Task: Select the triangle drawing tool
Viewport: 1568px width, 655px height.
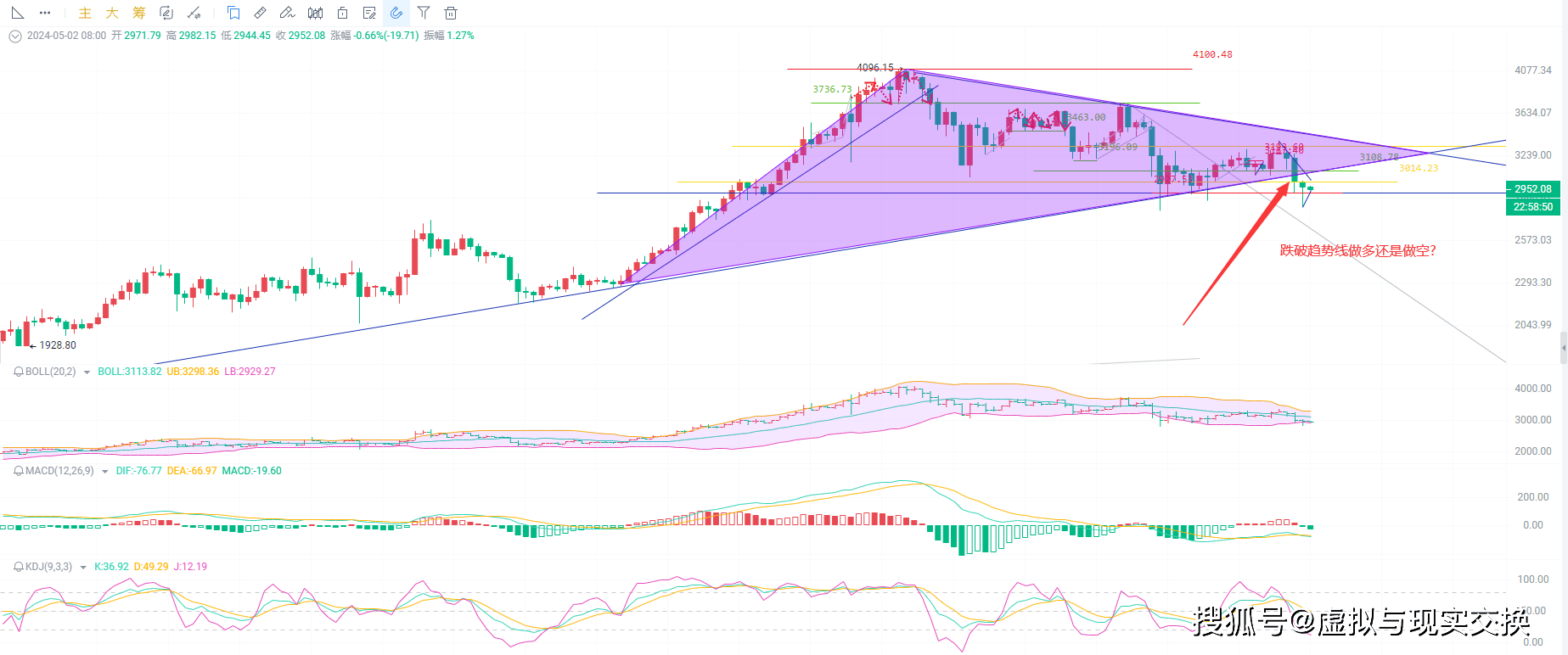Action: (x=18, y=13)
